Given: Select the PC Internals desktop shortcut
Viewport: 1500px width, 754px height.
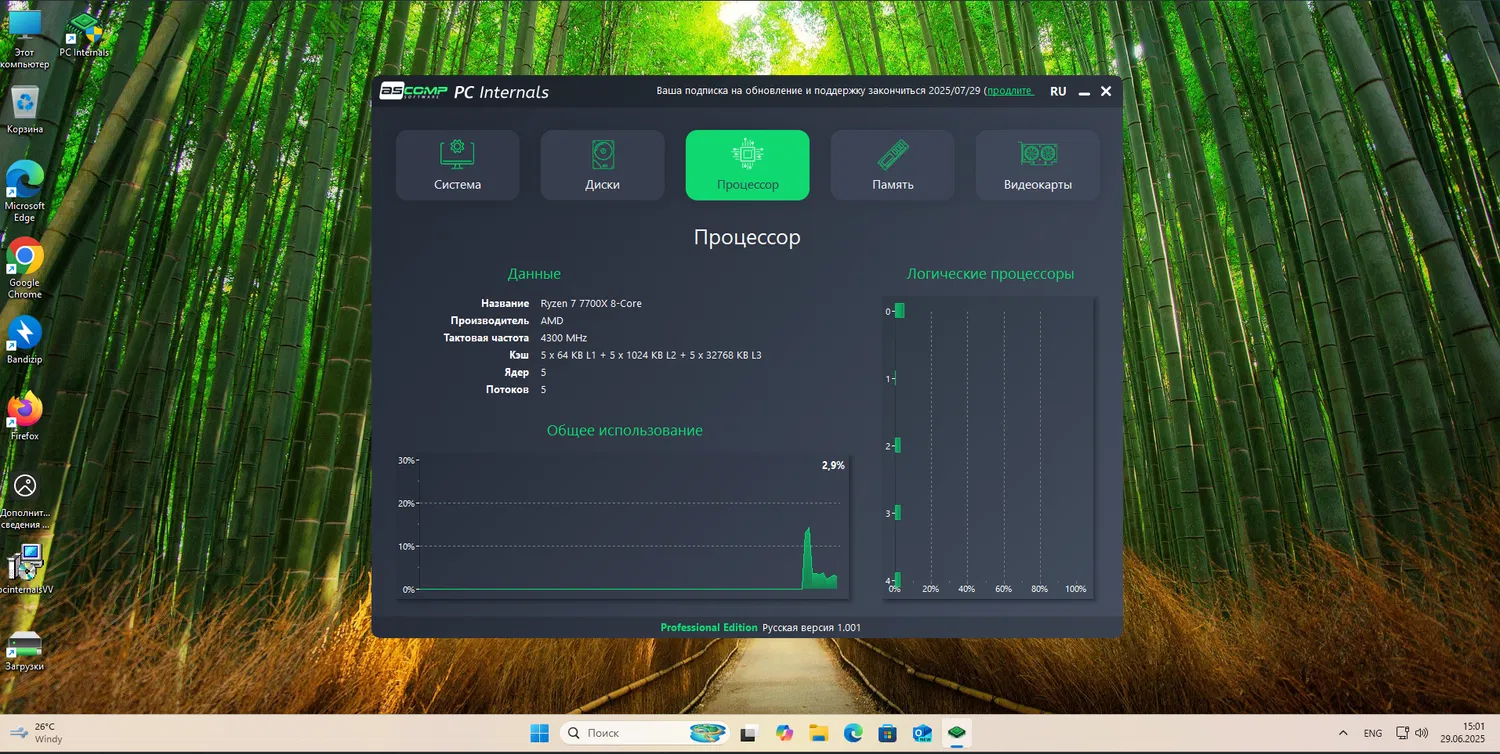Looking at the screenshot, I should (x=85, y=35).
